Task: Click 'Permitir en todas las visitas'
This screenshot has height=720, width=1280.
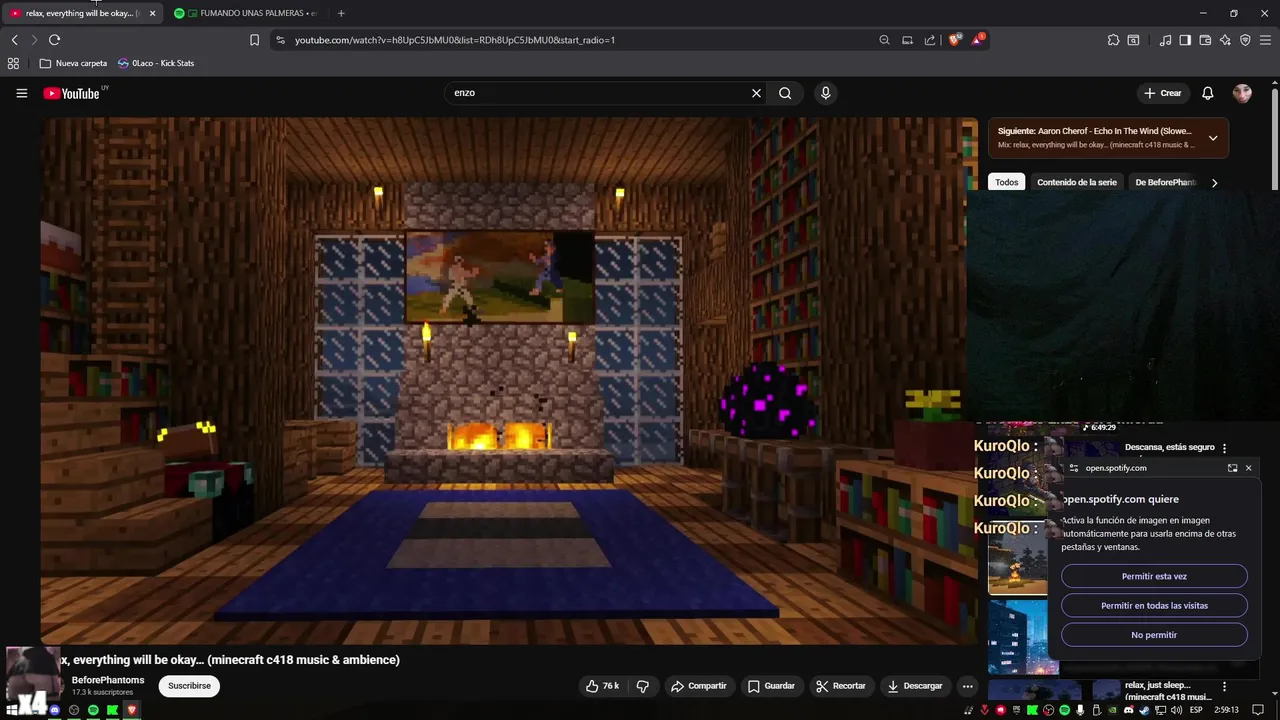Action: click(1154, 605)
